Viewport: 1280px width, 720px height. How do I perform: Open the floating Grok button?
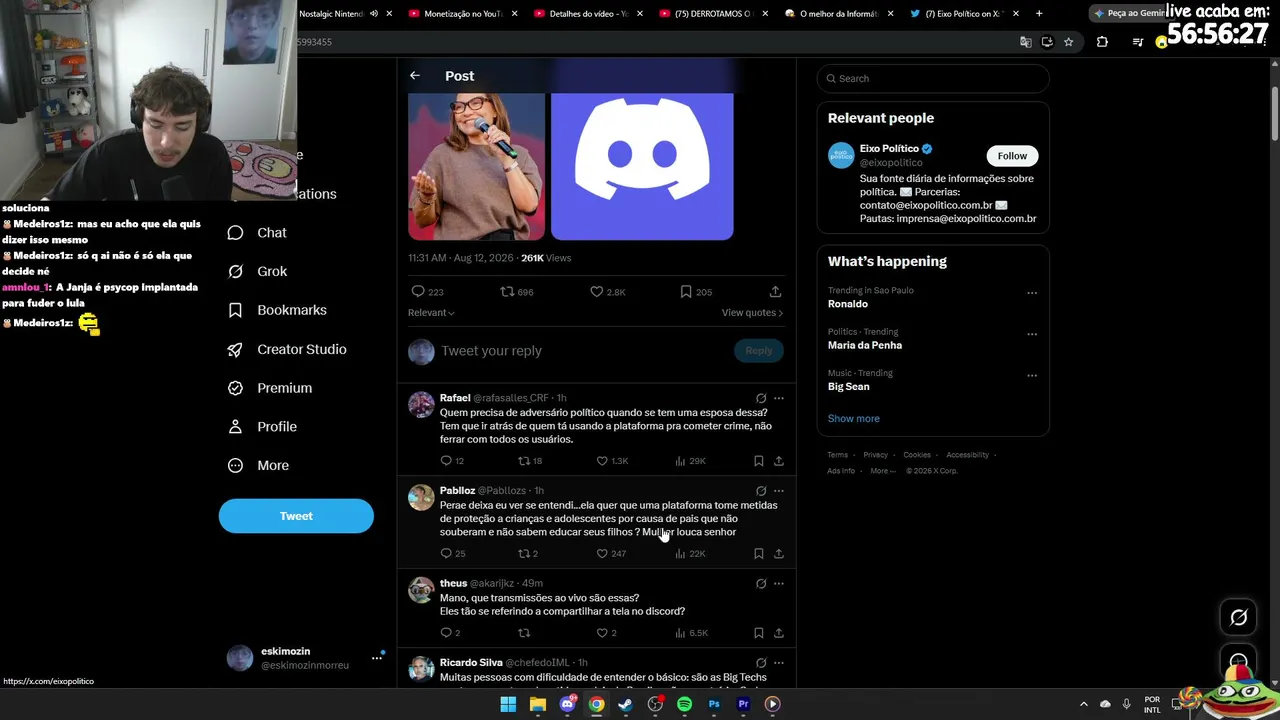[x=1239, y=617]
